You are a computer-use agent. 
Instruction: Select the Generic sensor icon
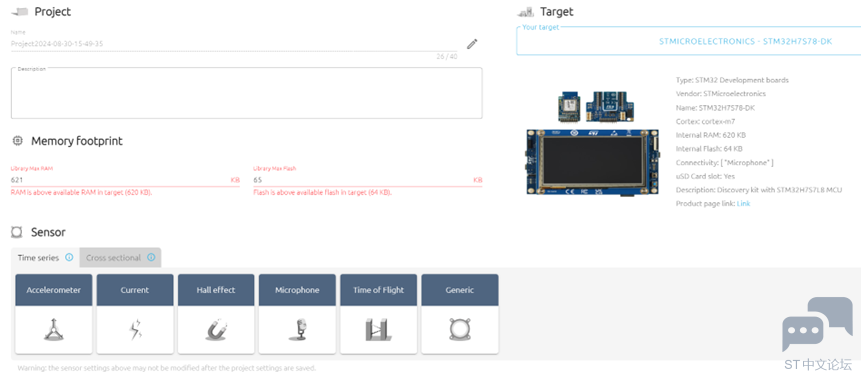click(460, 329)
